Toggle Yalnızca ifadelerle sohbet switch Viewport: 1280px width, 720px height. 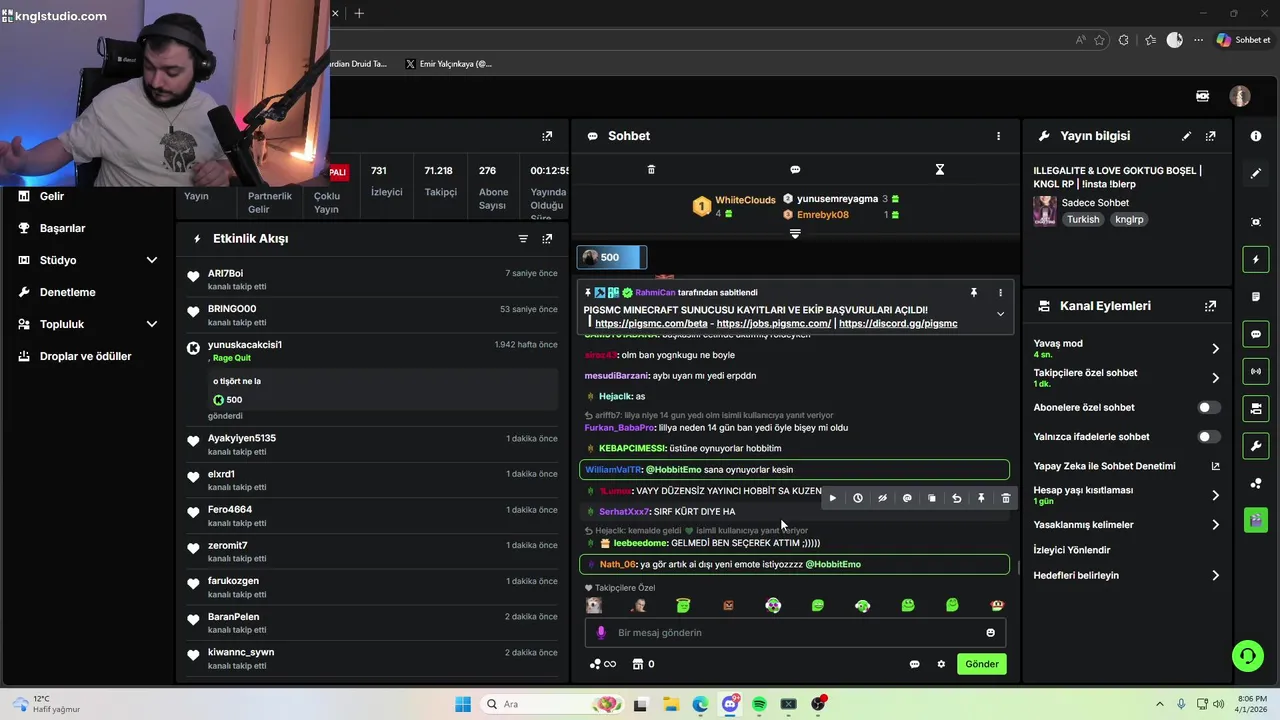pyautogui.click(x=1209, y=437)
